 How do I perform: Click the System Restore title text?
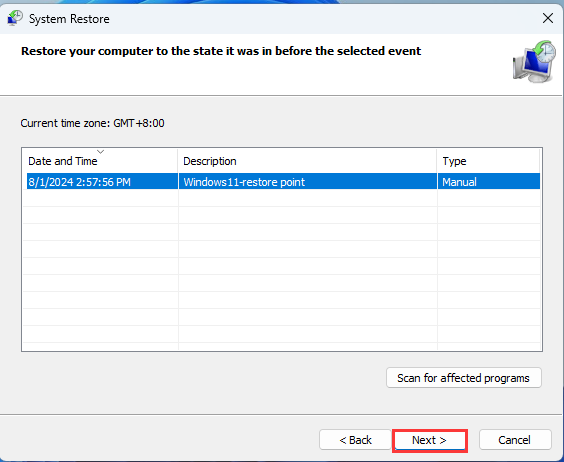[x=69, y=19]
